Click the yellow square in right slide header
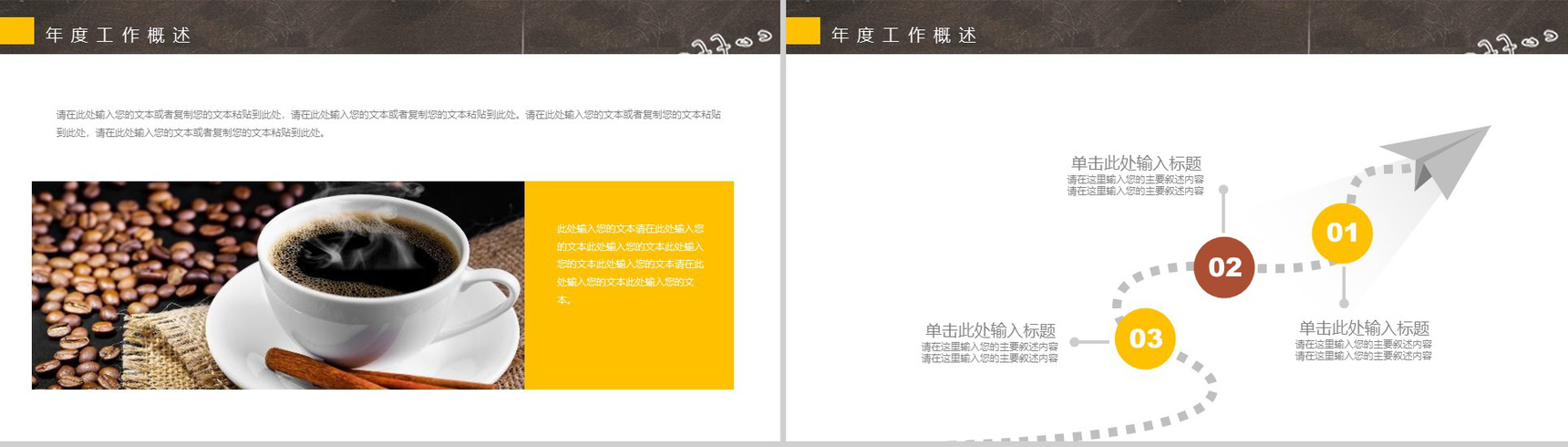This screenshot has width=1568, height=447. click(x=803, y=31)
